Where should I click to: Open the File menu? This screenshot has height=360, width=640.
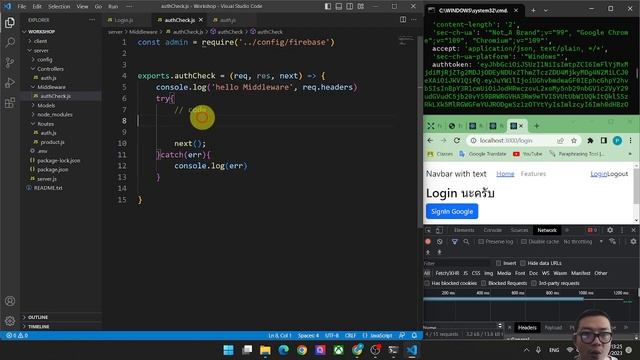tap(22, 7)
